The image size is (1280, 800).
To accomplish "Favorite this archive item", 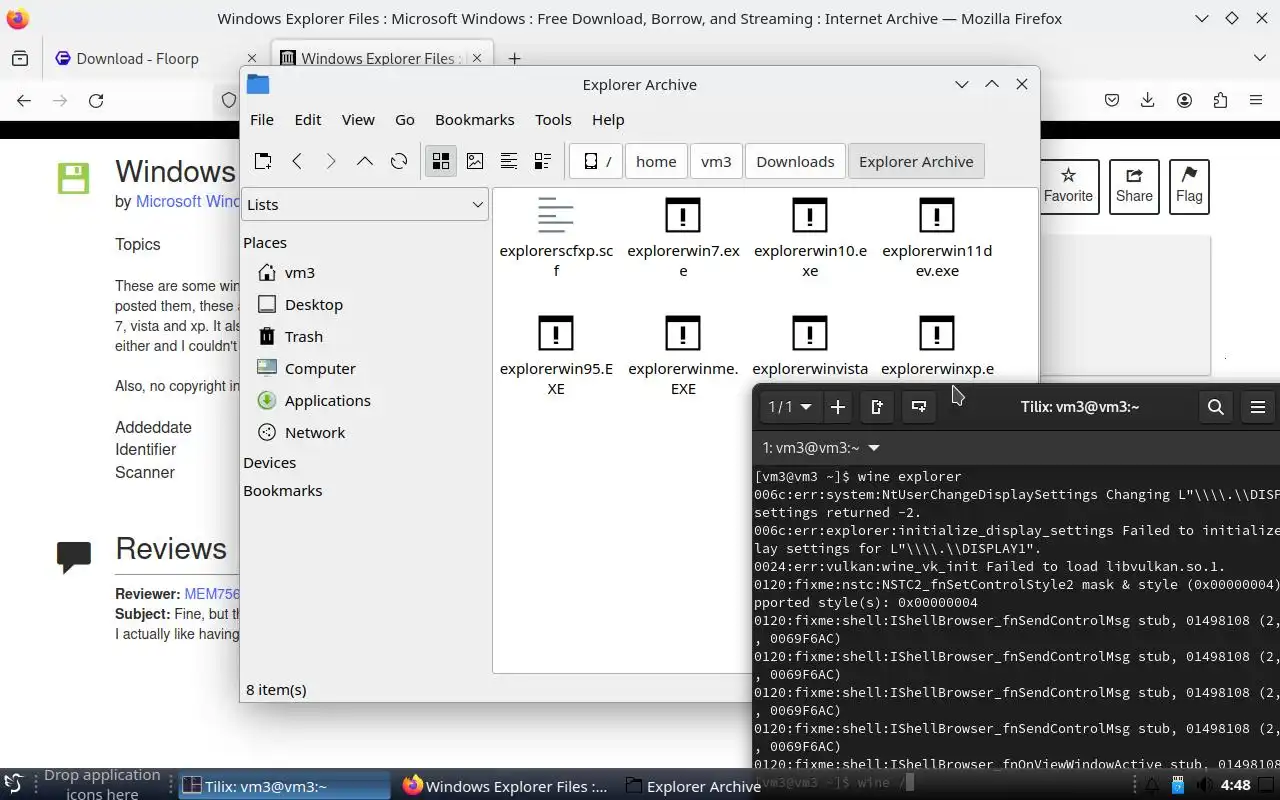I will (x=1068, y=186).
